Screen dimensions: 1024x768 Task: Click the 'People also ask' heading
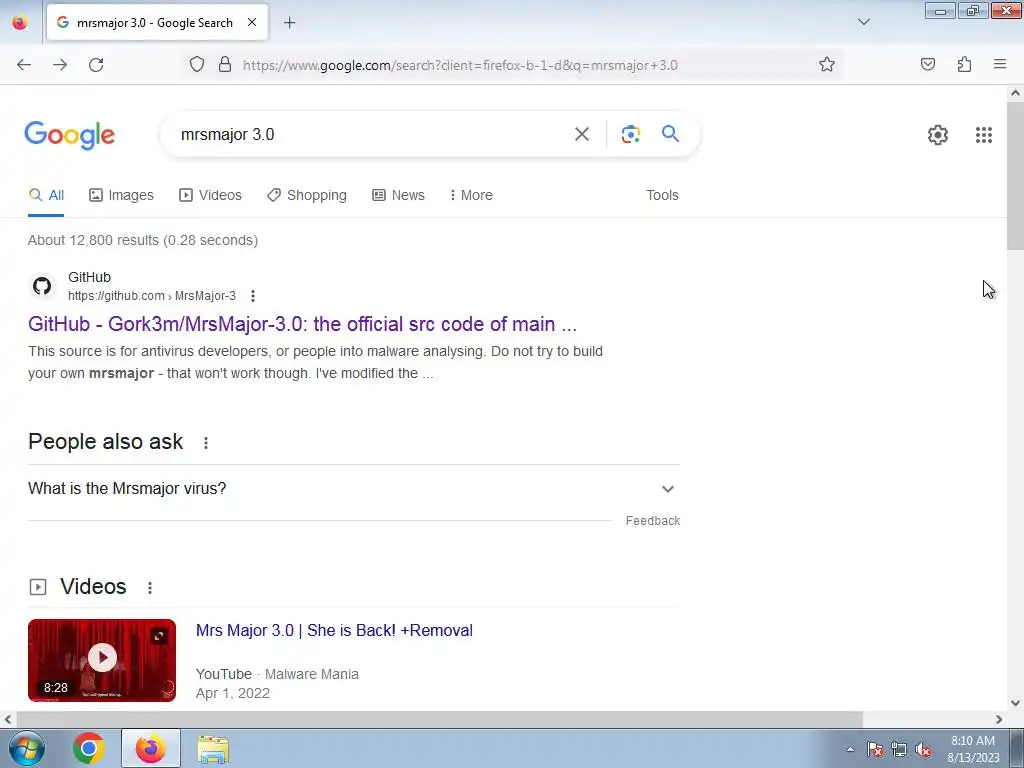tap(106, 442)
